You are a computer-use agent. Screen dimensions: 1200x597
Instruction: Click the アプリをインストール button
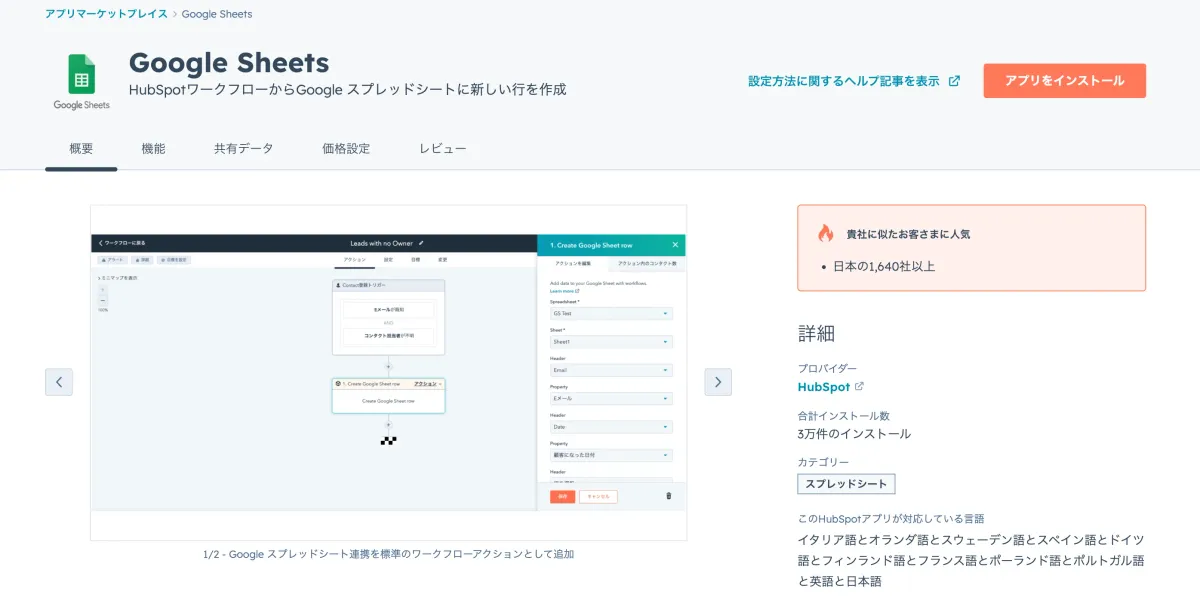click(x=1064, y=80)
